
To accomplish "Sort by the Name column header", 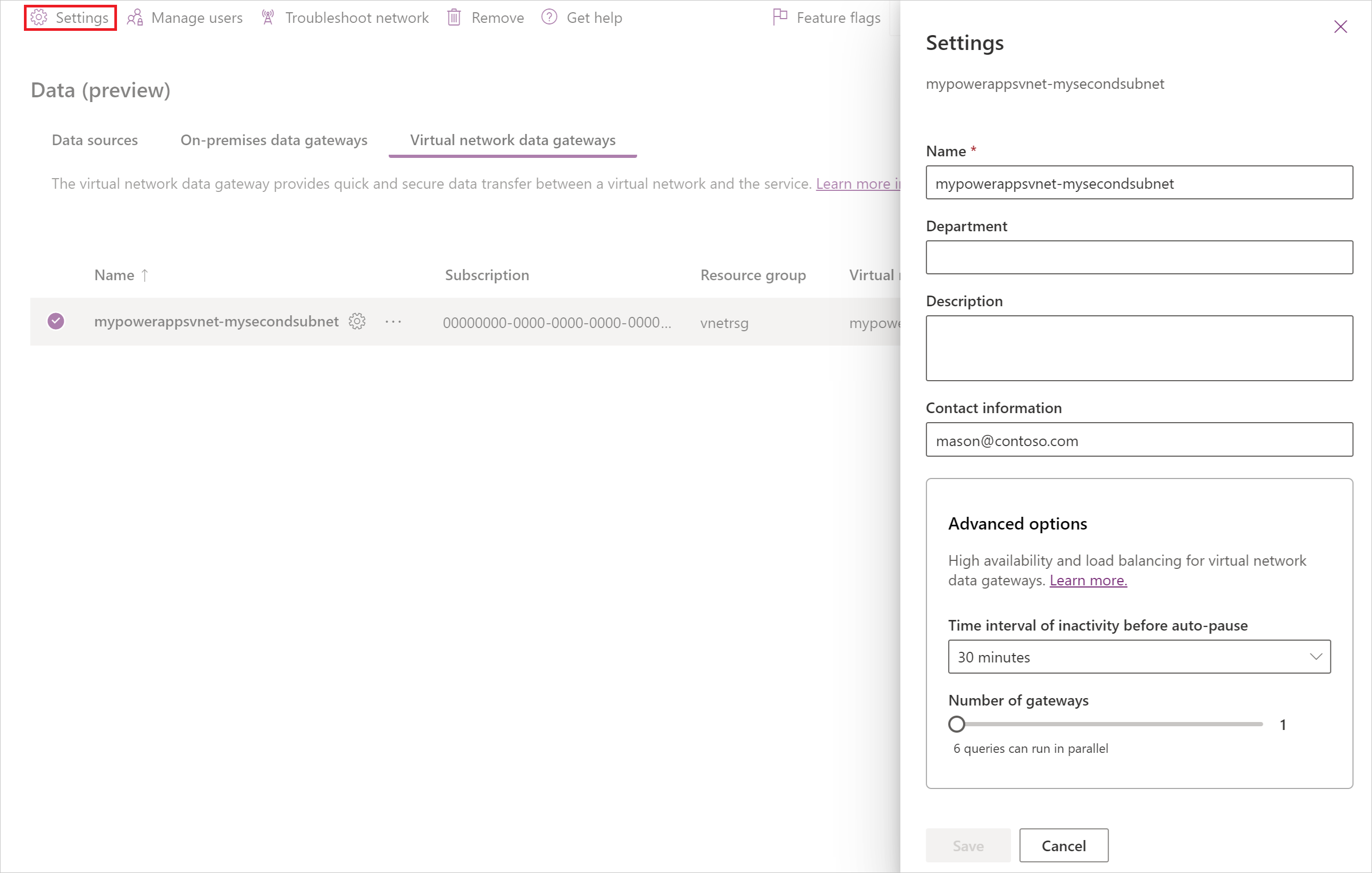I will point(114,275).
